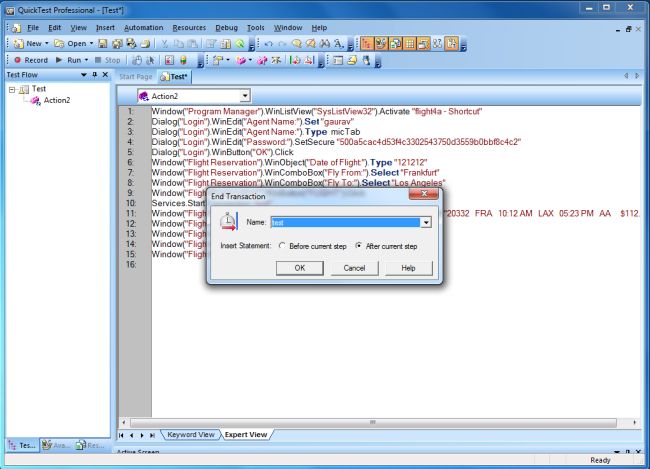The image size is (650, 469).
Task: Switch to the Keyword View tab
Action: 191,435
